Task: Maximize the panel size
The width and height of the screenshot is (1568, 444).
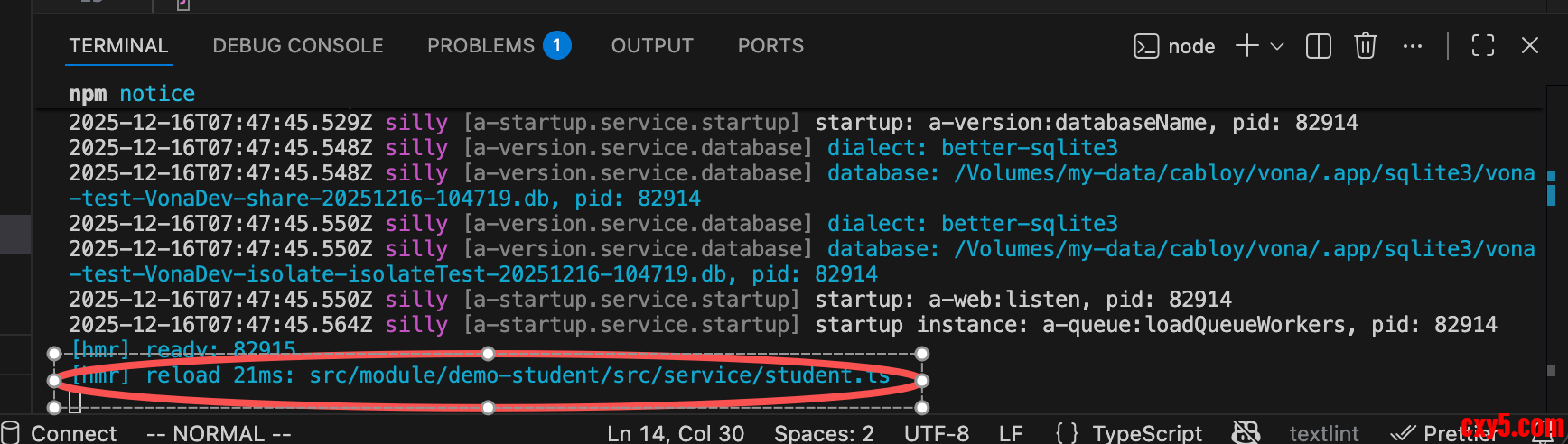Action: (x=1483, y=46)
